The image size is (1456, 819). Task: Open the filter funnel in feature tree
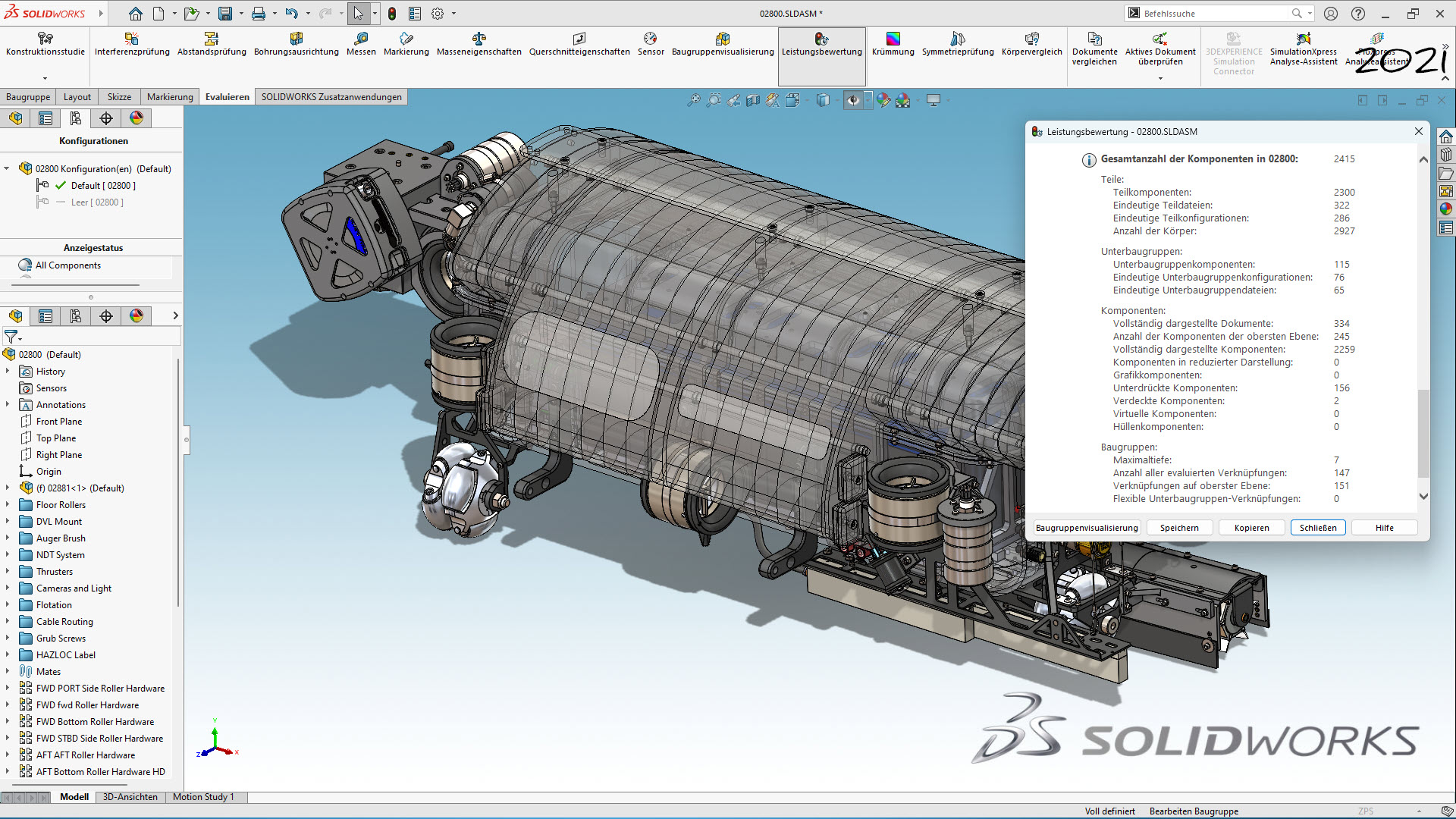click(11, 336)
